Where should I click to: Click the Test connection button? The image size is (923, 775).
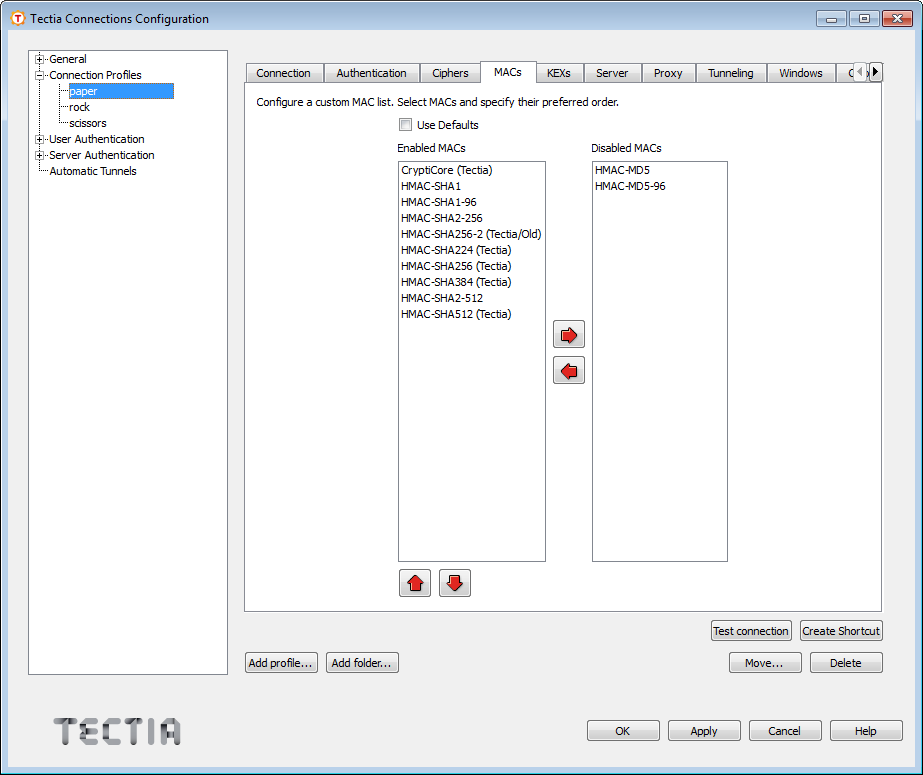click(751, 631)
